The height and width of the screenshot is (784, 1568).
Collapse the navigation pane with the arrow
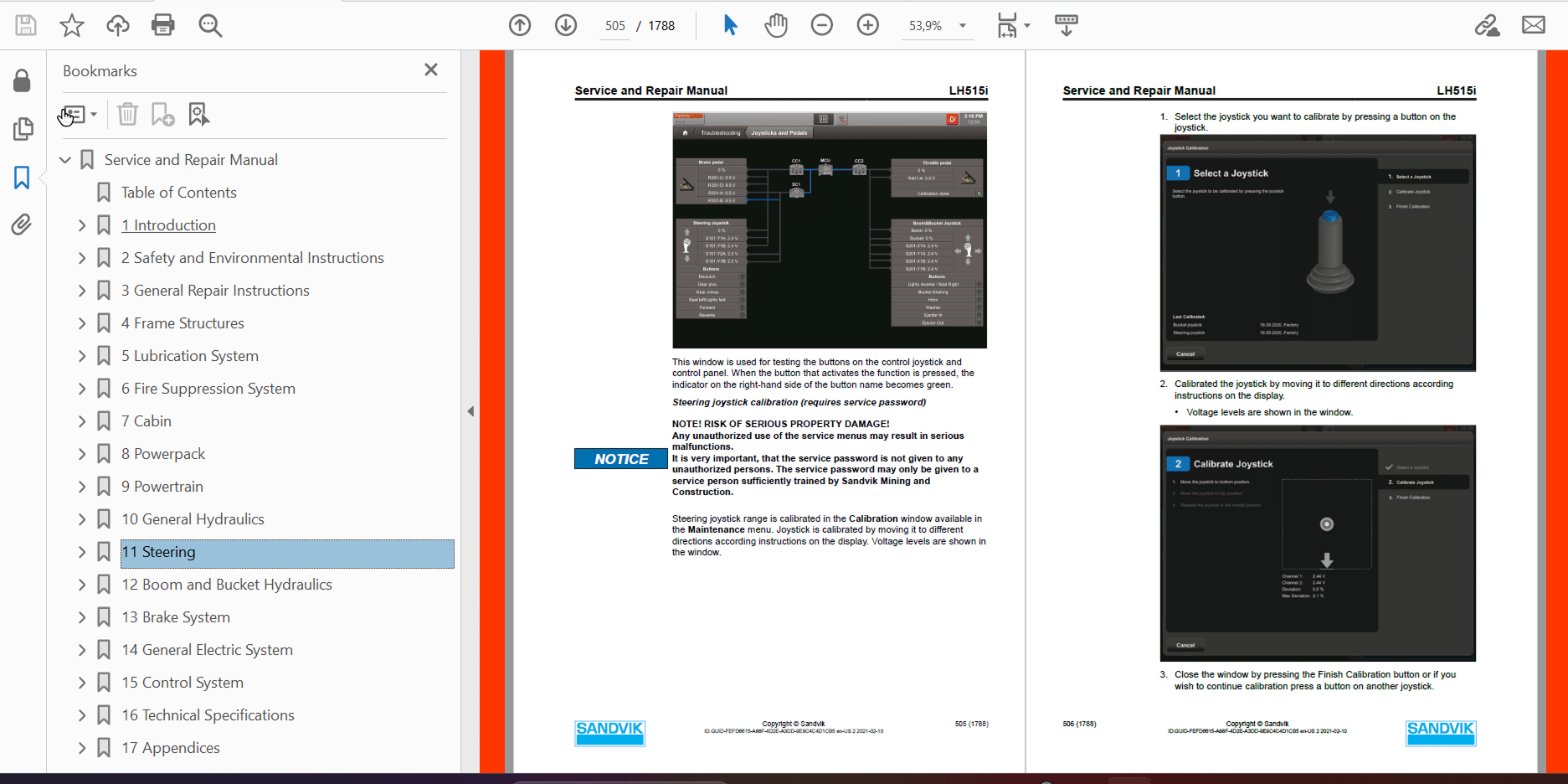point(470,411)
